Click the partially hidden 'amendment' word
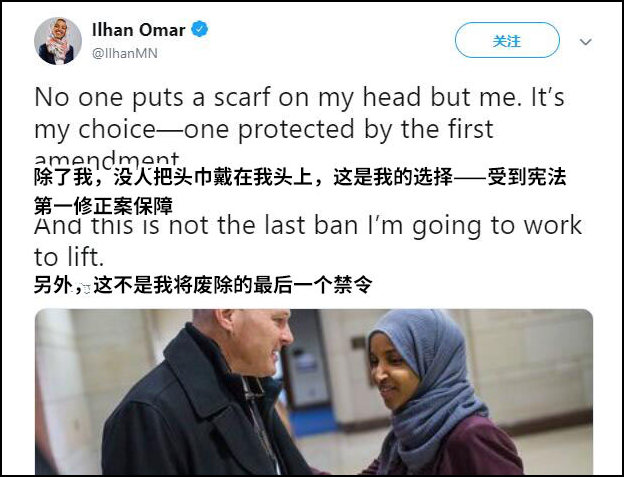624x477 pixels. point(107,158)
